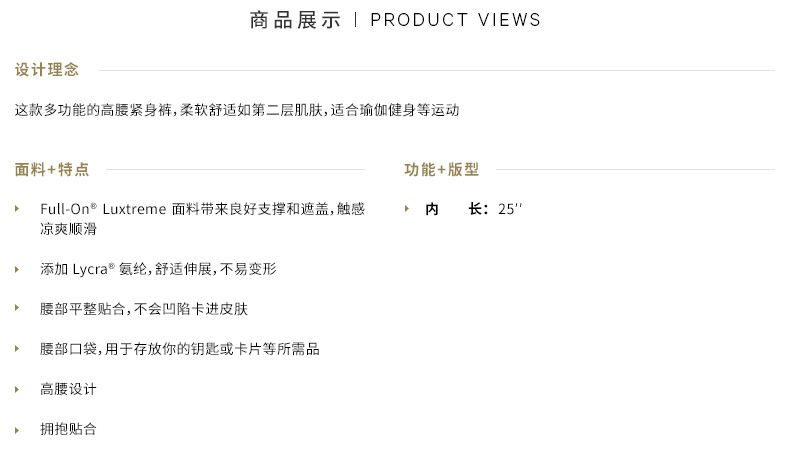Click the arrow bullet beside 内长 25''
The width and height of the screenshot is (790, 460).
coord(407,209)
